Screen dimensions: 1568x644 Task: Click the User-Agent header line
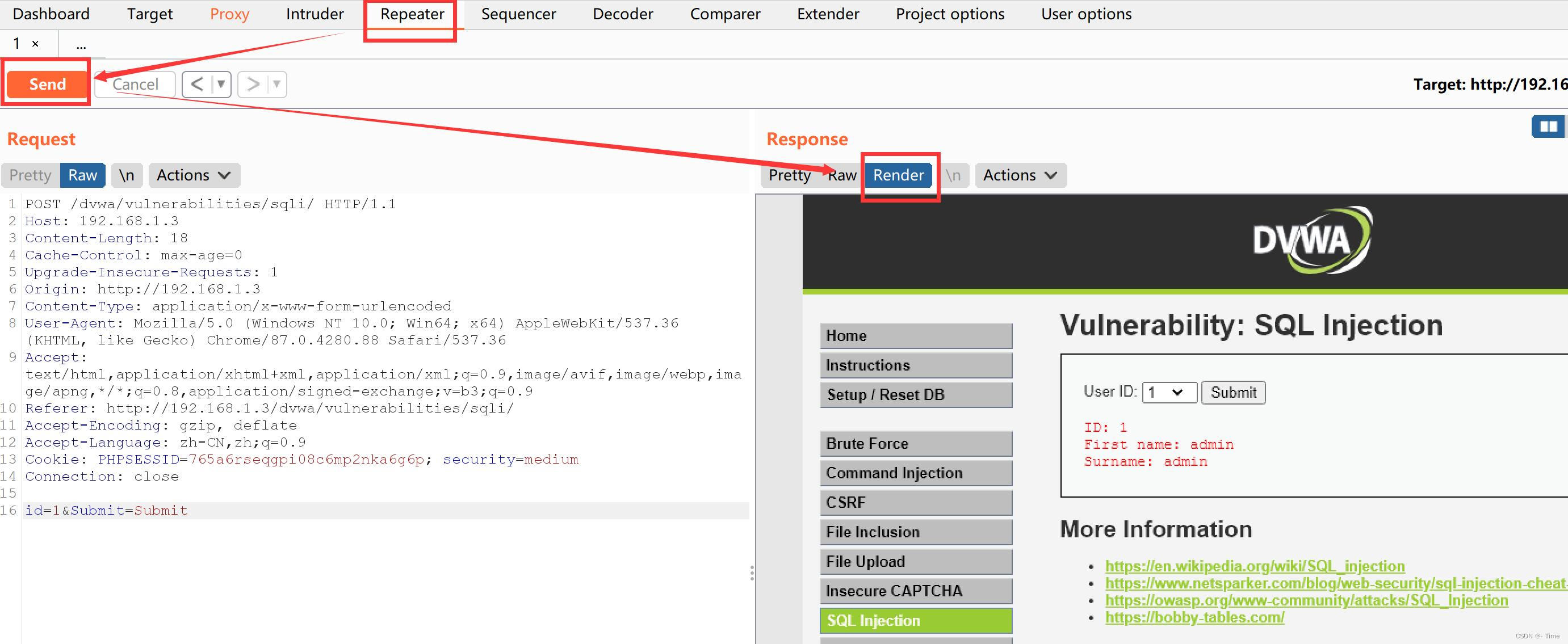(352, 331)
